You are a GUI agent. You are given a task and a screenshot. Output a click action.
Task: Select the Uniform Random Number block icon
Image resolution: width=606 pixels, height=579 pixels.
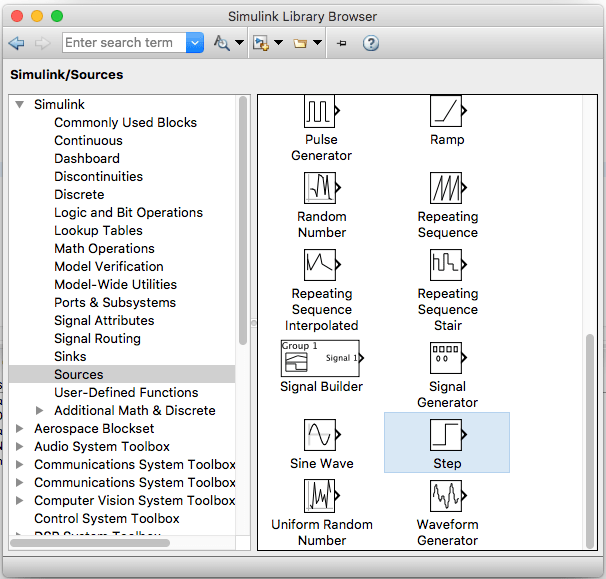click(321, 496)
